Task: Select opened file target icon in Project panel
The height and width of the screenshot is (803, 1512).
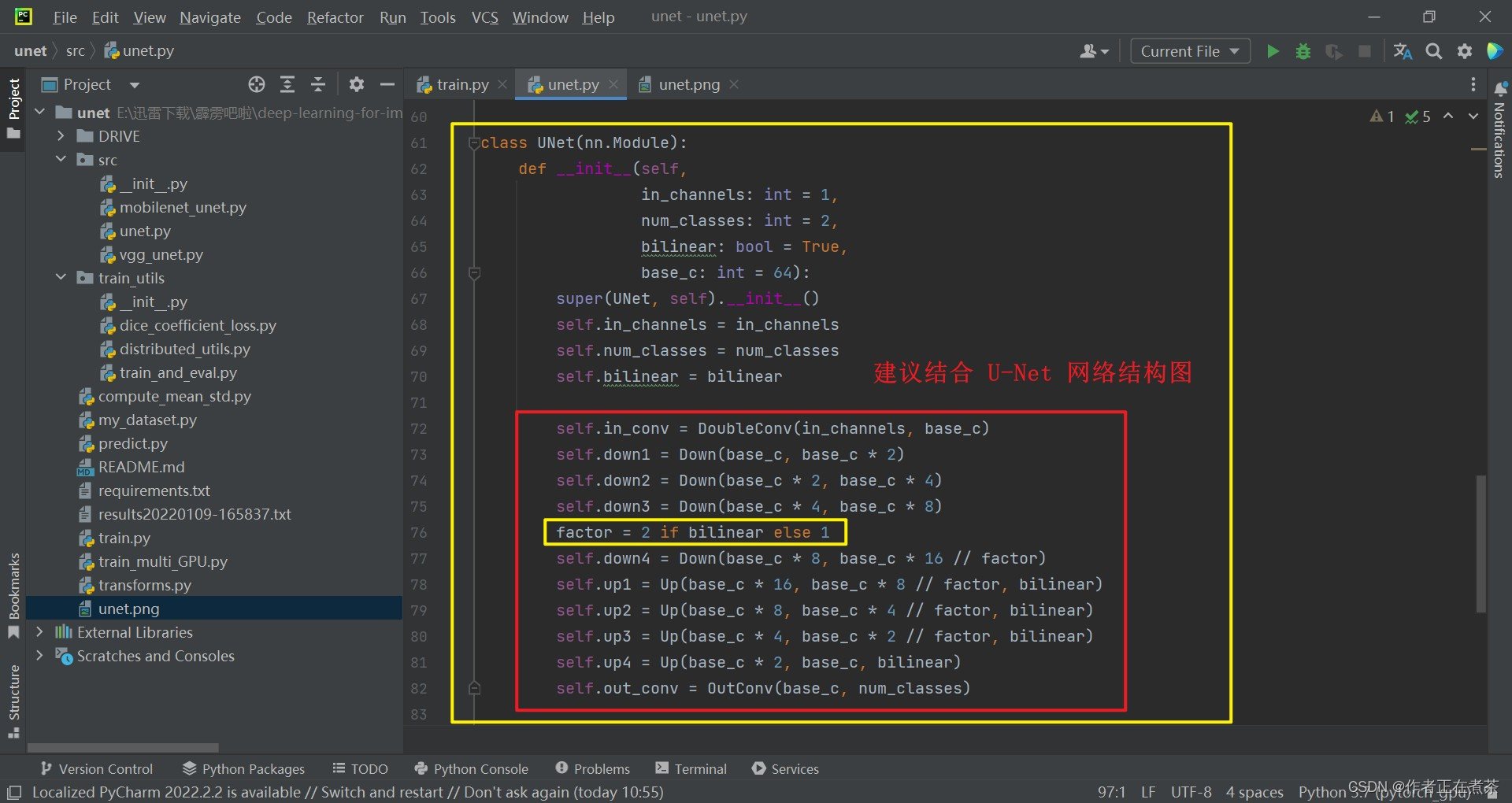Action: coord(257,84)
